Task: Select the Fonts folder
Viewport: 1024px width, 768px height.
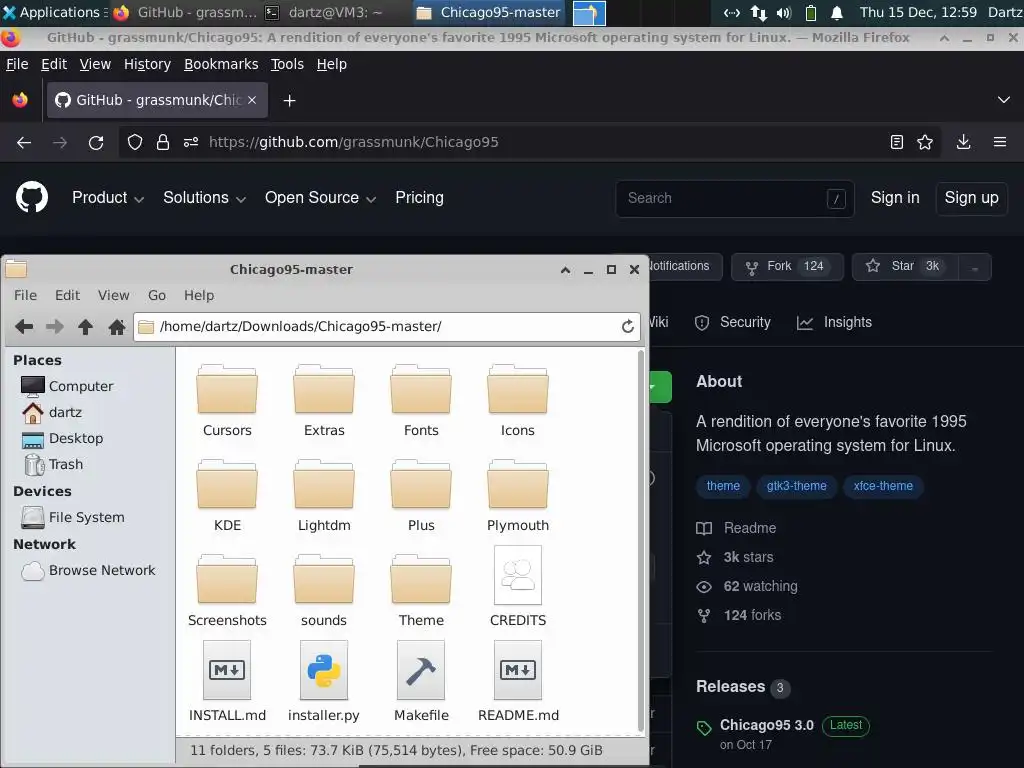Action: click(x=421, y=401)
